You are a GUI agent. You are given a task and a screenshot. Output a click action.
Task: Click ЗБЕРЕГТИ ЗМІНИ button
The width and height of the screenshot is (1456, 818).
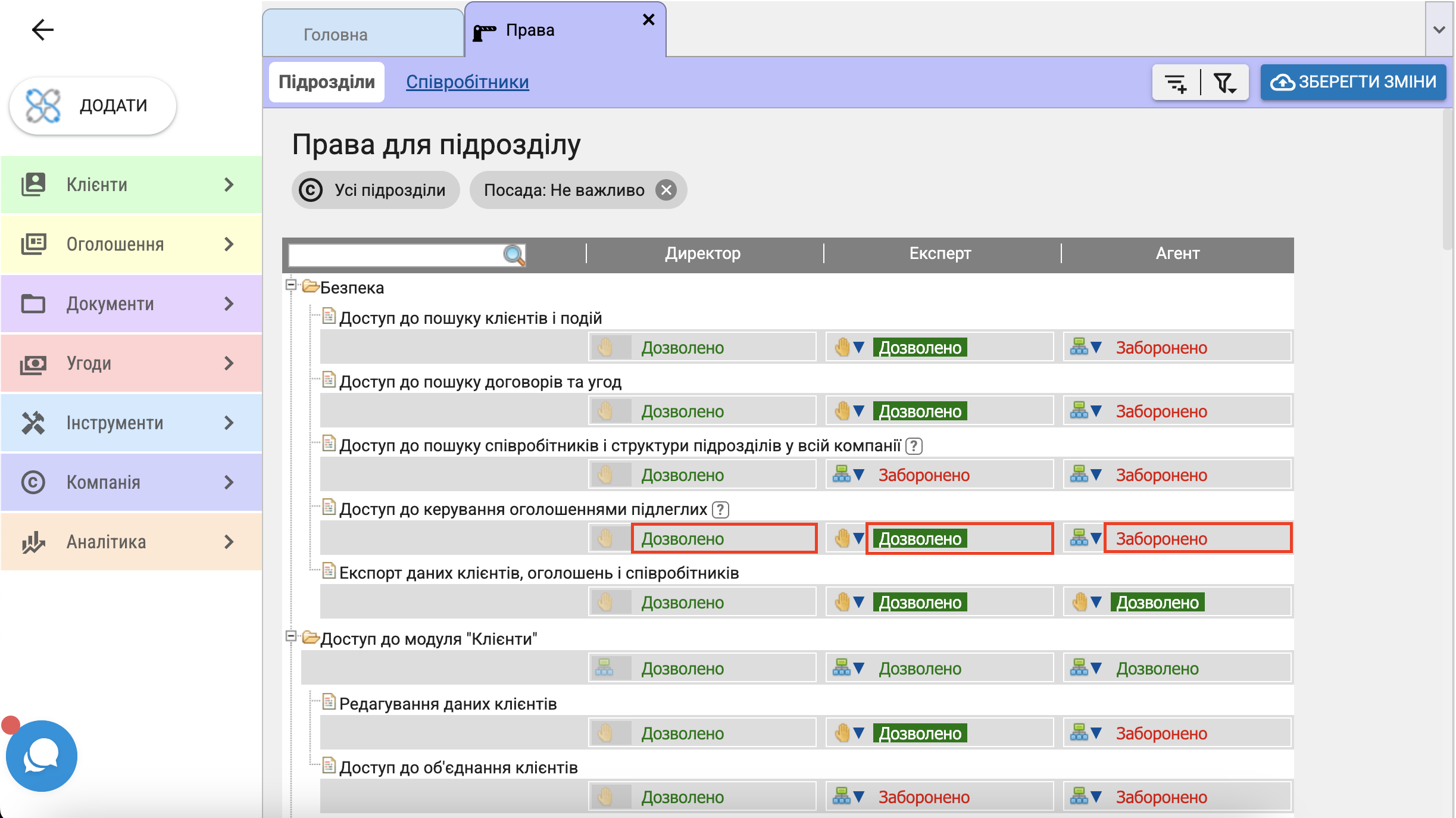click(1353, 82)
